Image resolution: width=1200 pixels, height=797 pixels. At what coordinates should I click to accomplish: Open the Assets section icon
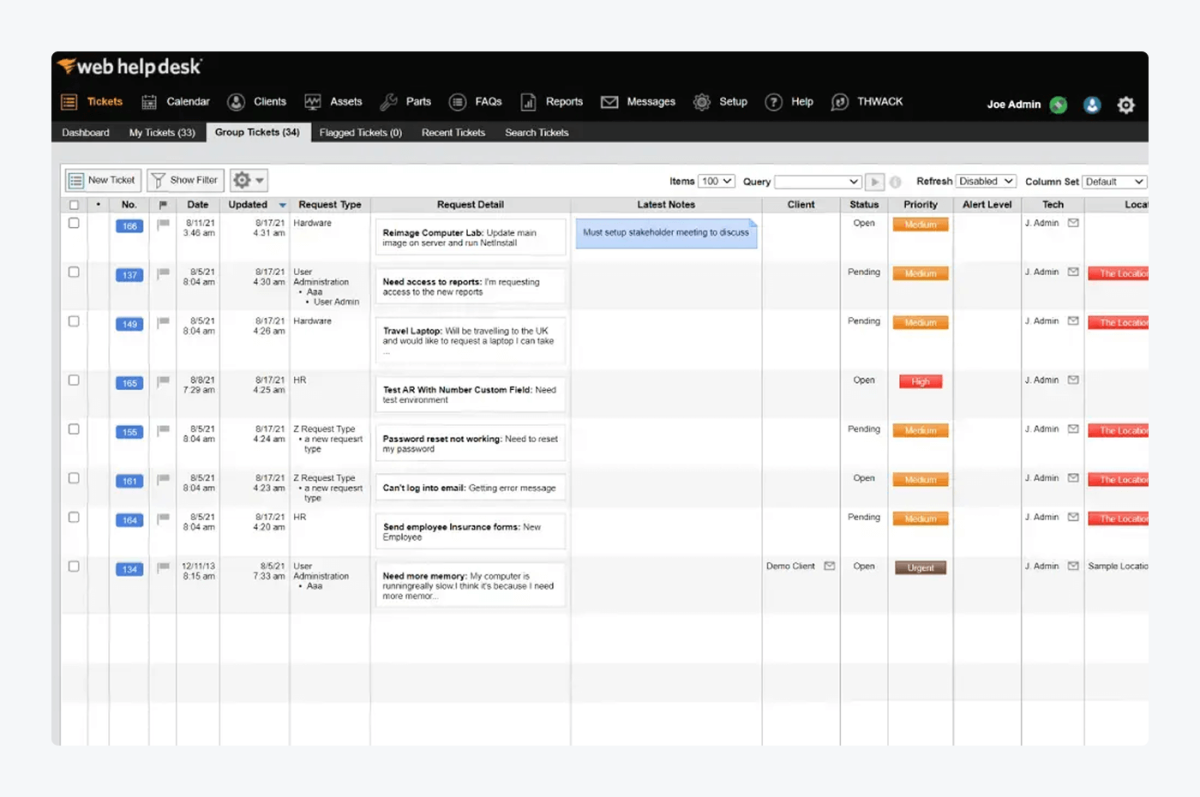click(x=315, y=101)
